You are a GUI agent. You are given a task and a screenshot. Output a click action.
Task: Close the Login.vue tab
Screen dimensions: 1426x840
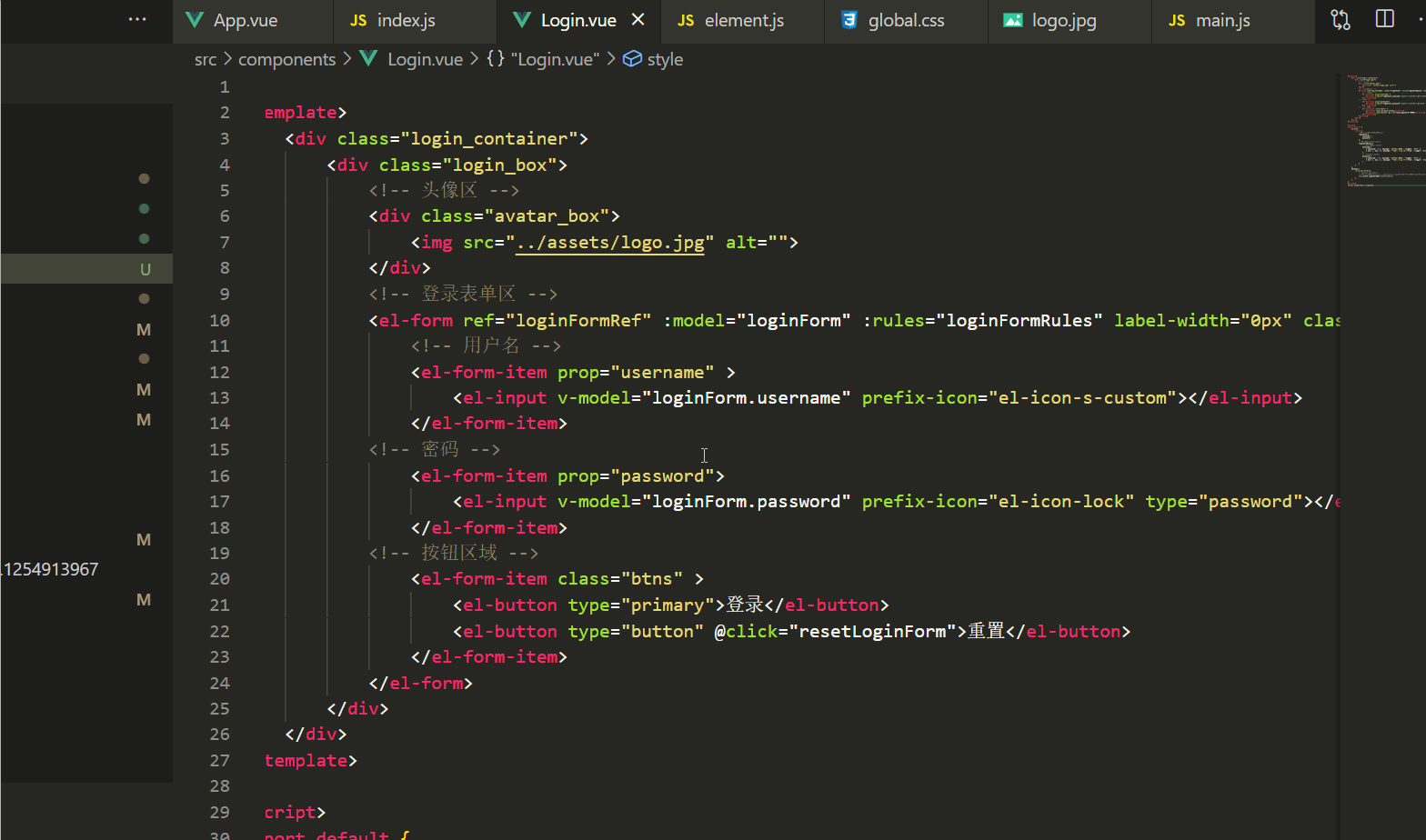pos(638,19)
